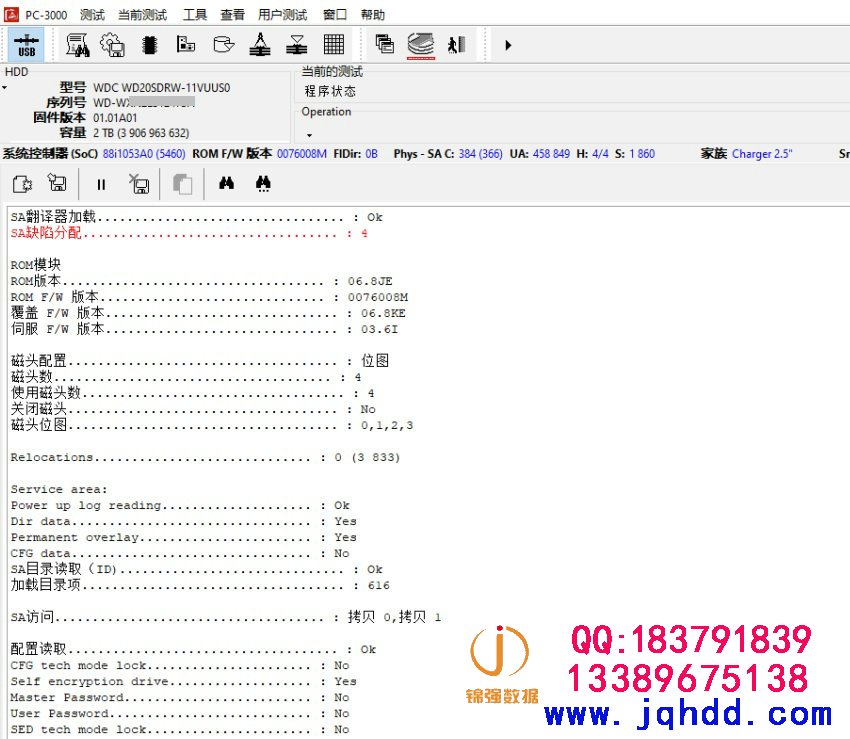Click the Power up log reading line

coord(180,505)
